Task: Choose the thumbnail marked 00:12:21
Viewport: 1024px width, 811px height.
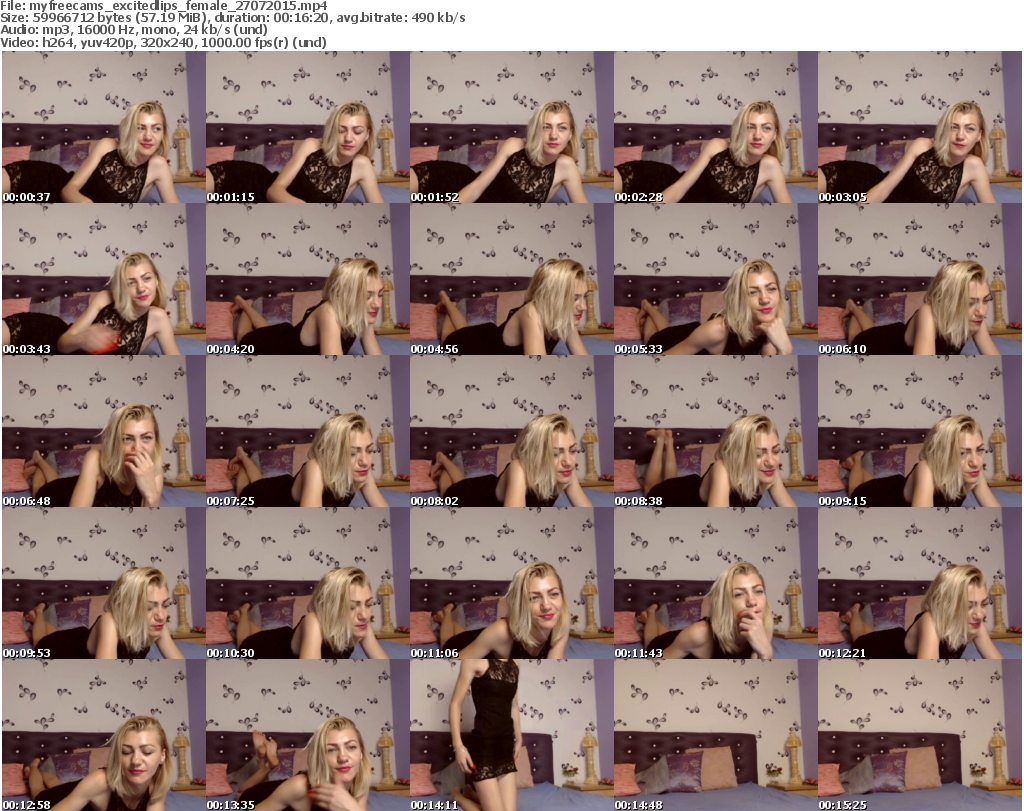Action: pos(920,583)
